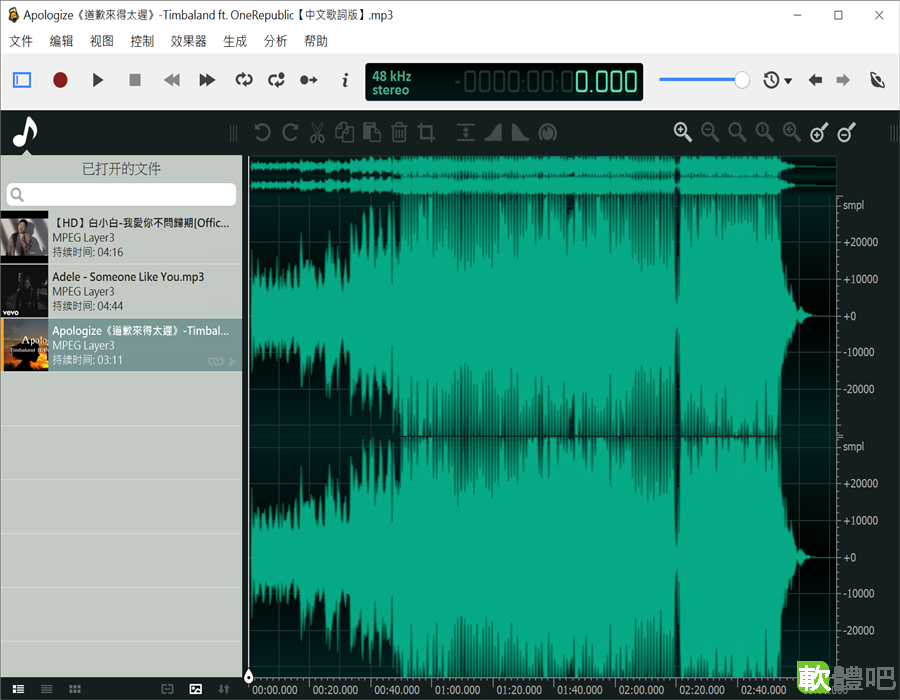Open the 效果器 menu

click(x=188, y=41)
